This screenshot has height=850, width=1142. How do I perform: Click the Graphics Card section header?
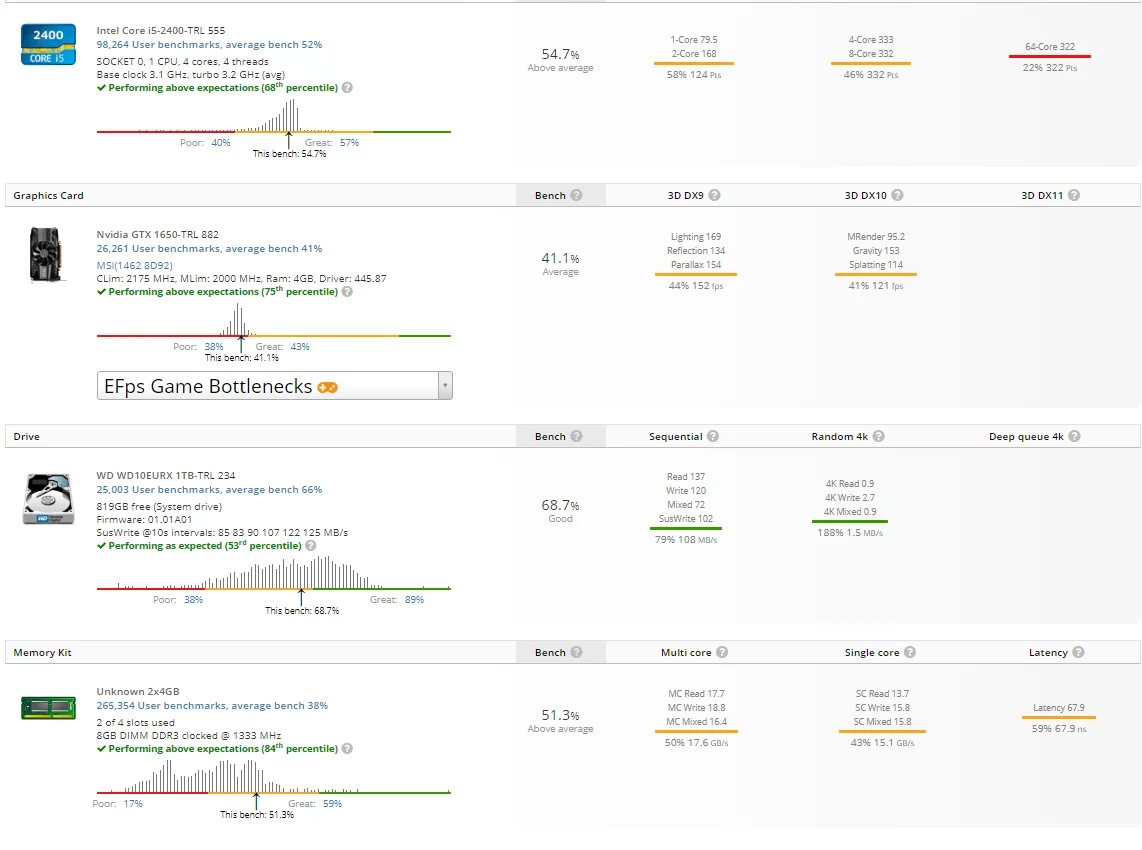coord(48,195)
